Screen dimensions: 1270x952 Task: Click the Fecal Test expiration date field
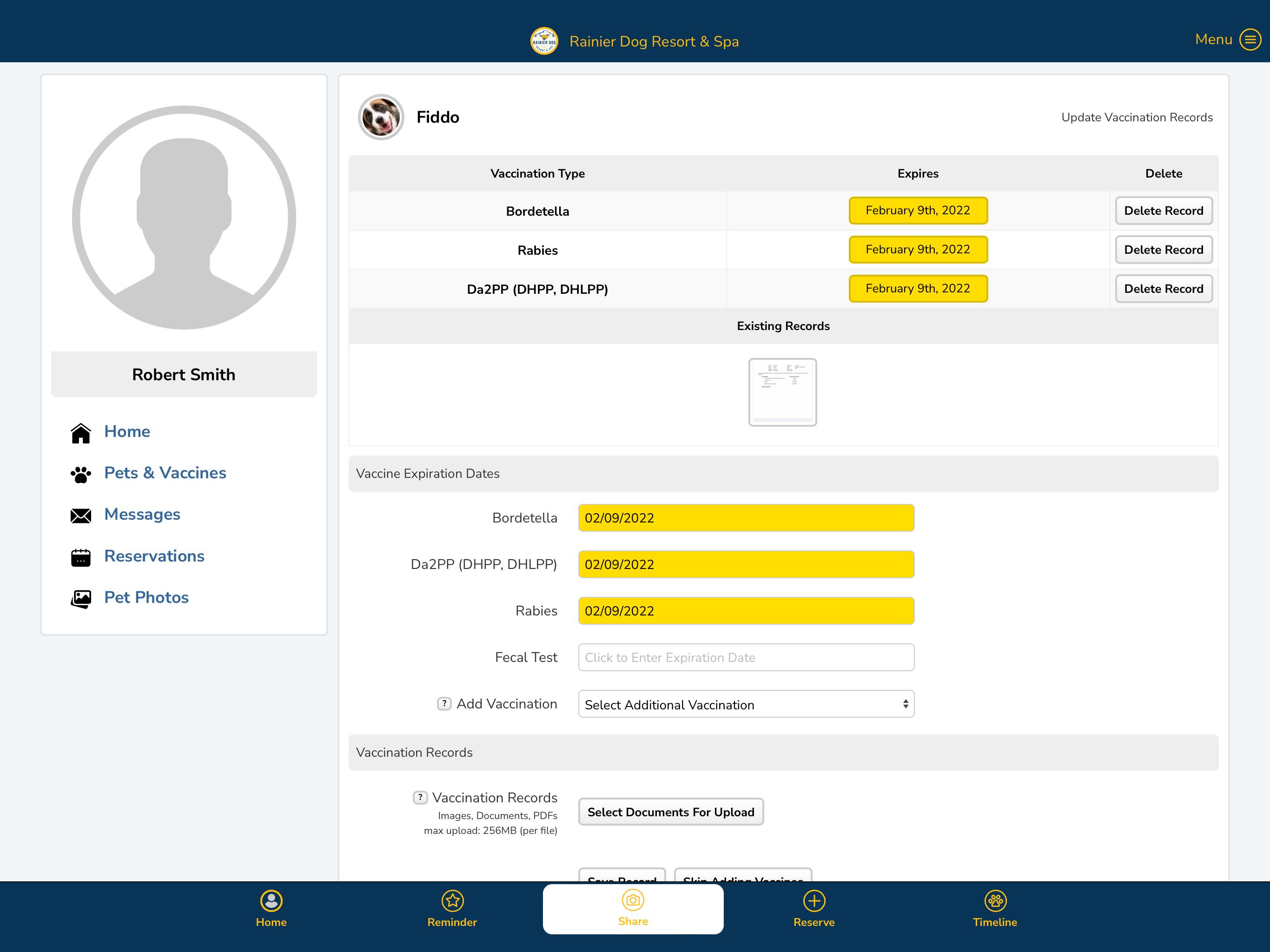pyautogui.click(x=746, y=657)
